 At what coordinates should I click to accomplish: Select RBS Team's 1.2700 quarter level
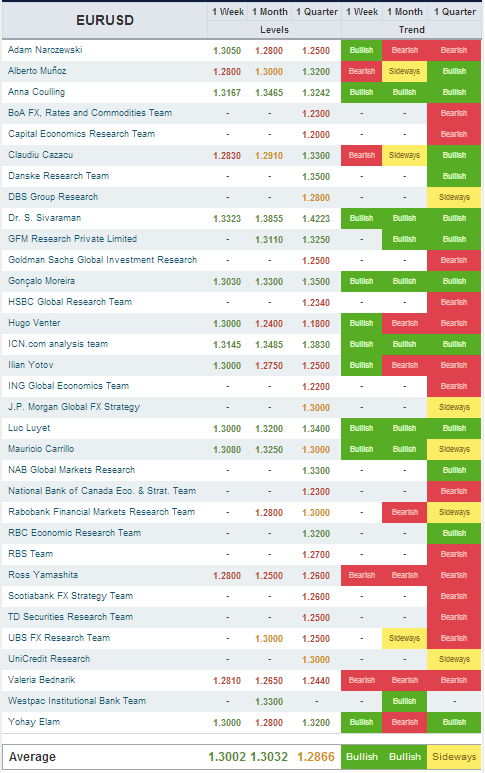[x=316, y=555]
